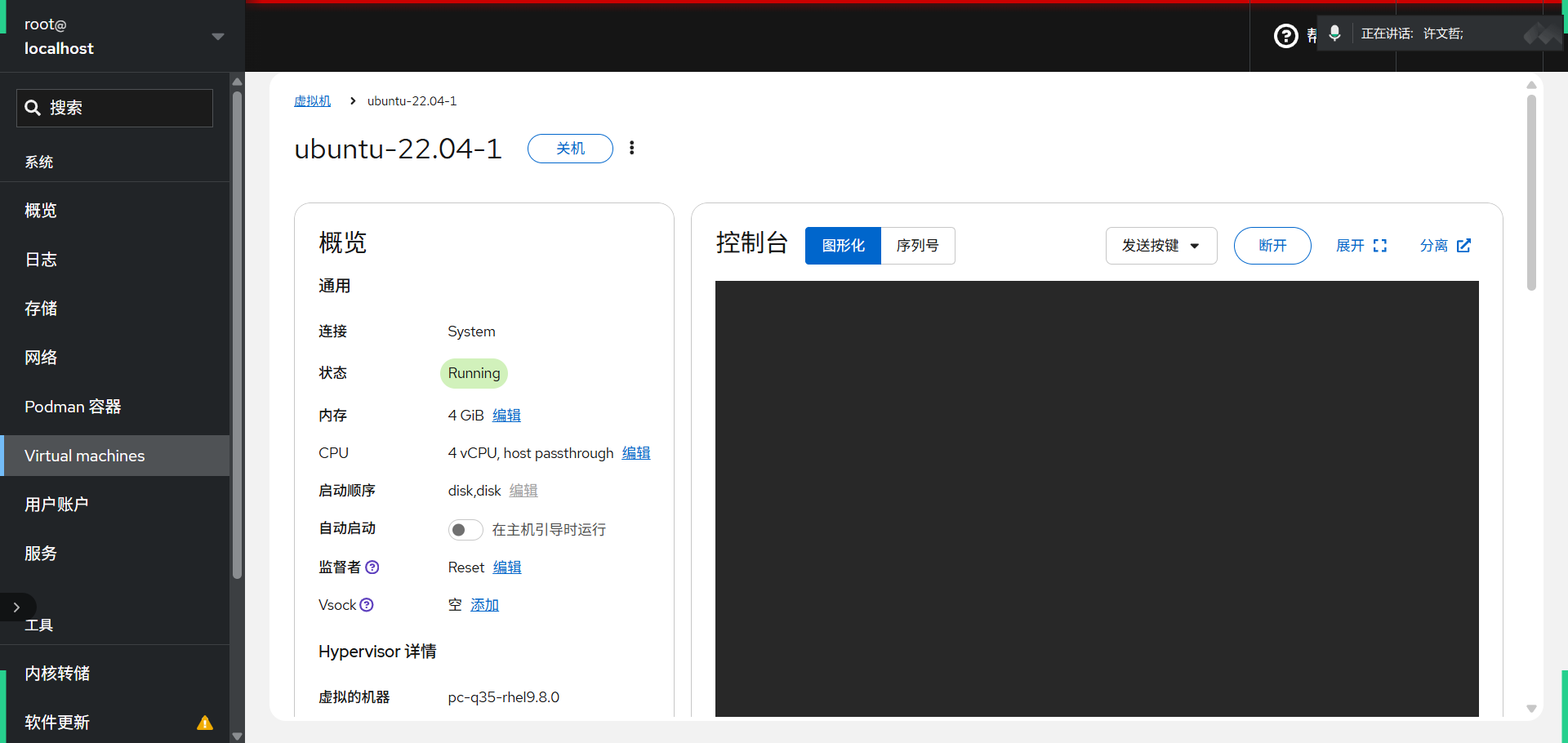
Task: Click the Hypervisor 详情 heading
Action: (377, 651)
